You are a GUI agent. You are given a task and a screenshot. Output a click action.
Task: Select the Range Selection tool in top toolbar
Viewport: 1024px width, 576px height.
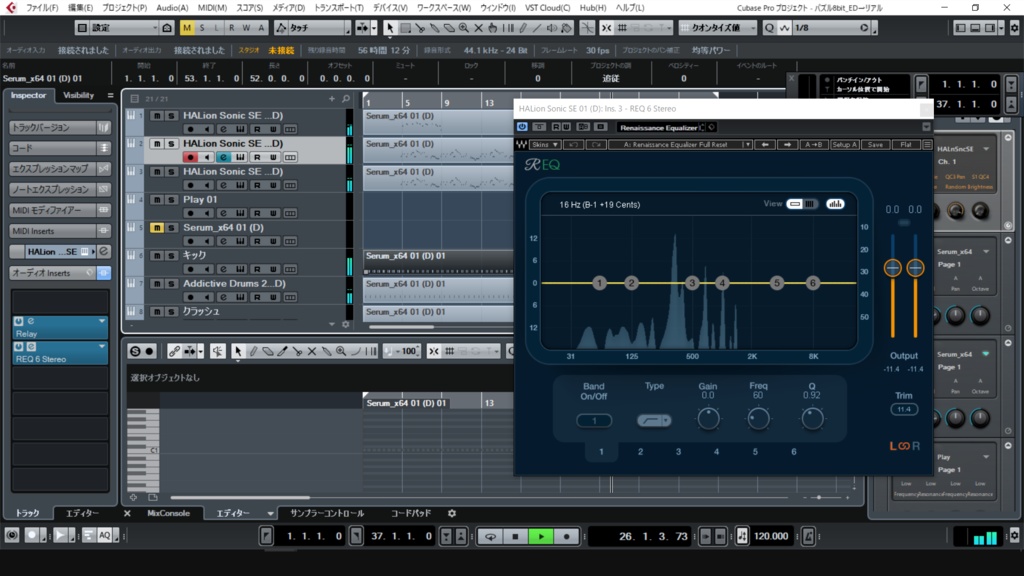pos(405,28)
